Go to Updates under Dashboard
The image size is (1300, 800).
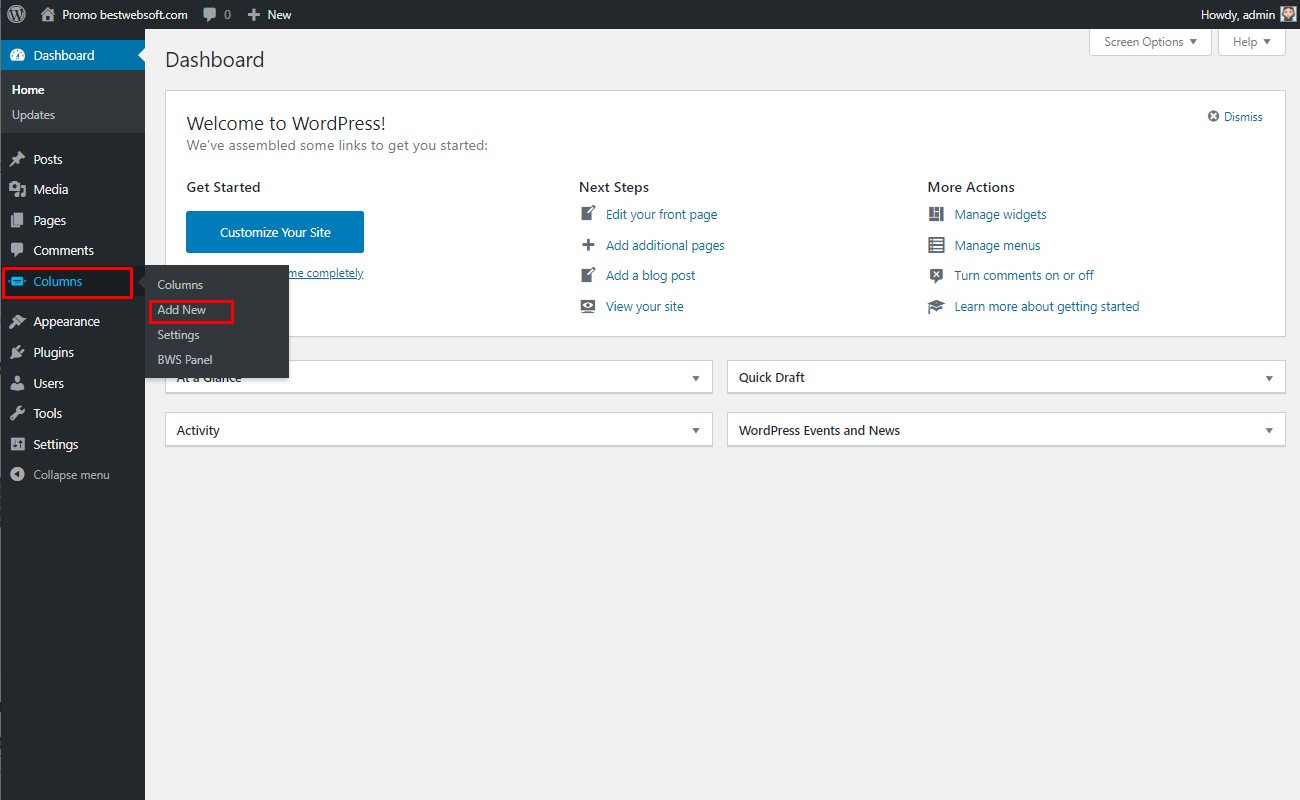(33, 115)
